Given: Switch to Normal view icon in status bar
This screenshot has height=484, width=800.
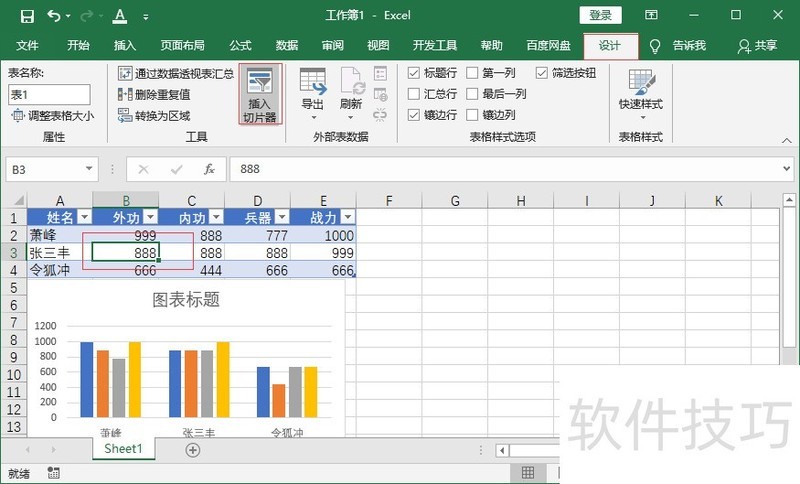Looking at the screenshot, I should click(x=528, y=473).
